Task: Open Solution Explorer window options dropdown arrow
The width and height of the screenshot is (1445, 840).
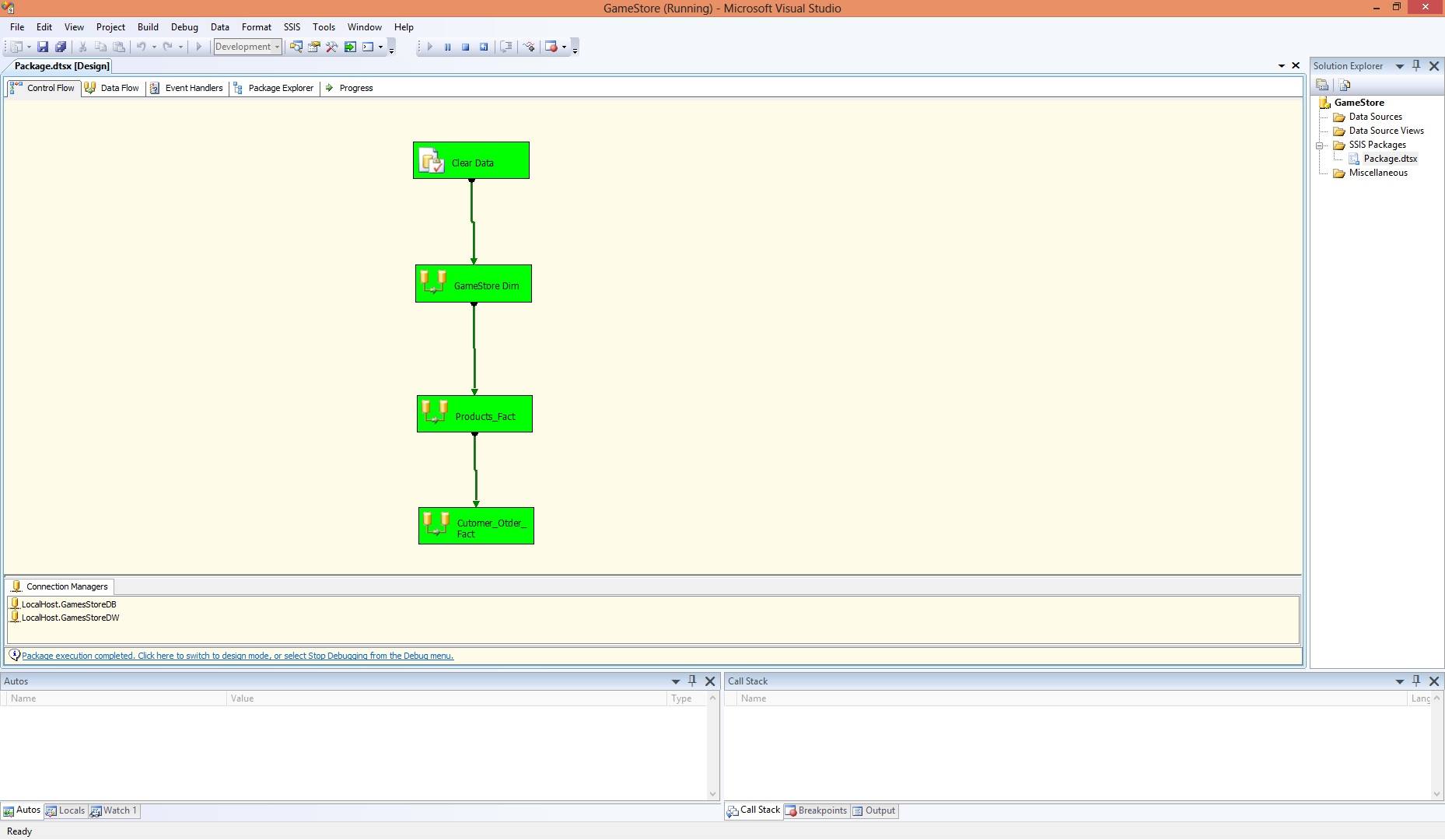Action: (1399, 66)
